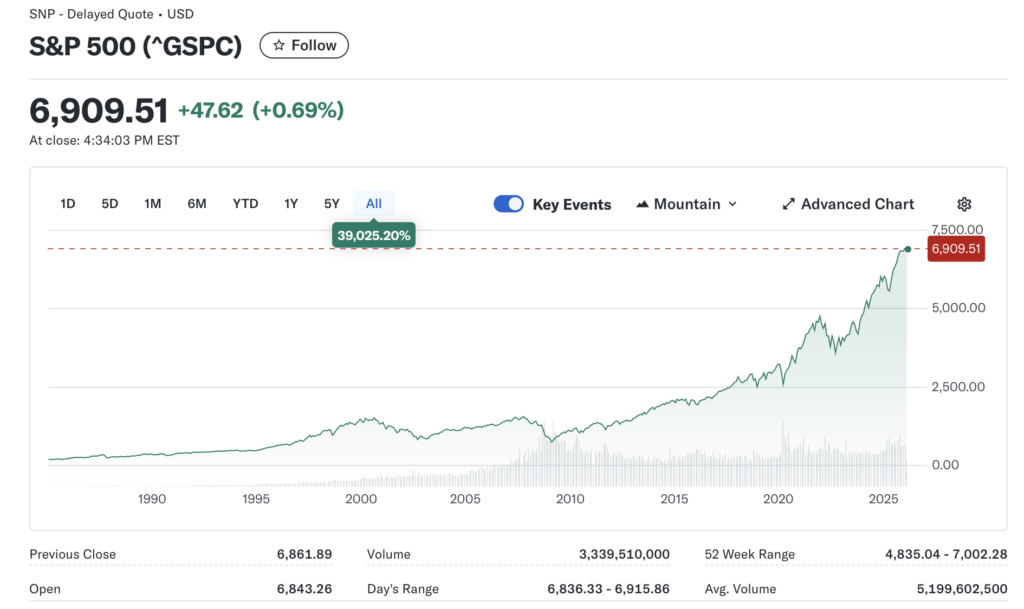Expand the Mountain chart style dropdown
This screenshot has height=609, width=1024.
(x=732, y=204)
